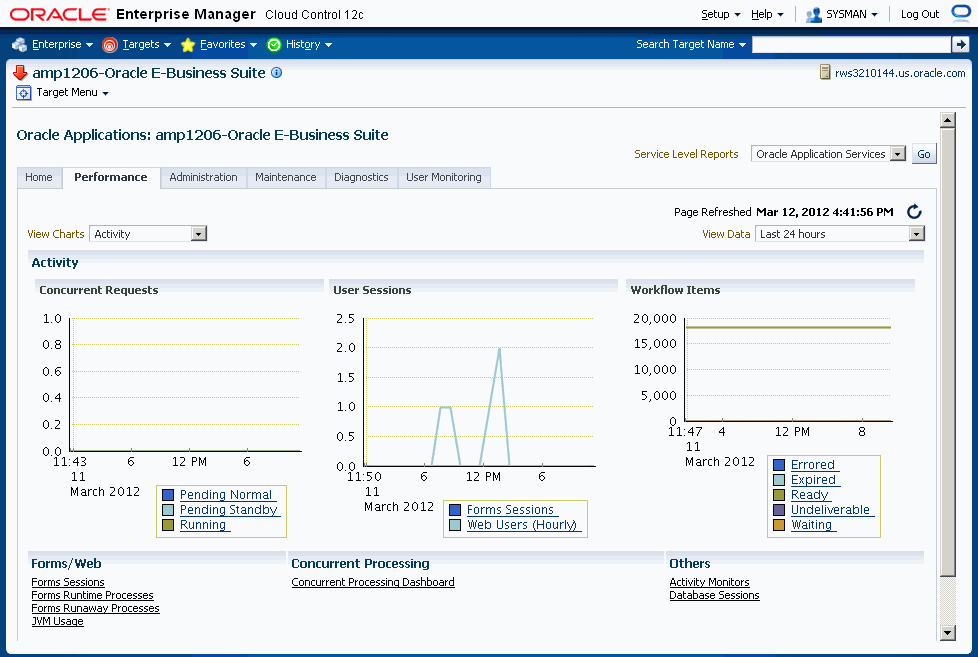Click the Waiting orange color swatch
Image resolution: width=978 pixels, height=657 pixels.
[x=779, y=525]
